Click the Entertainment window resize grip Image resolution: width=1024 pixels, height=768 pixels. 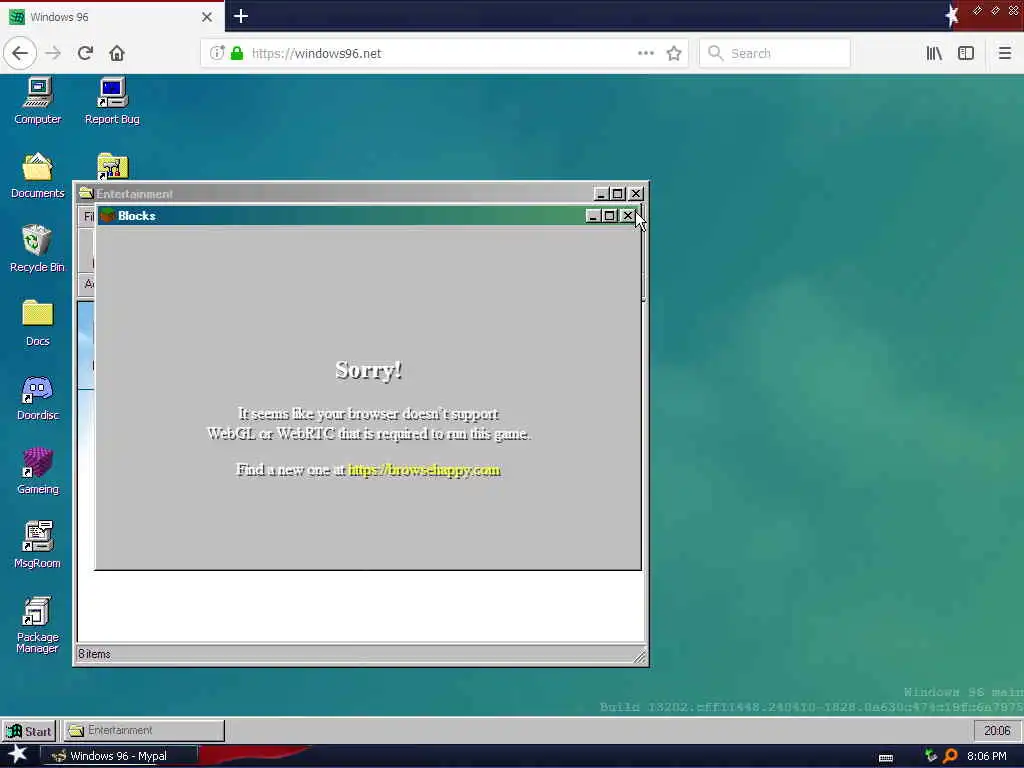point(639,656)
